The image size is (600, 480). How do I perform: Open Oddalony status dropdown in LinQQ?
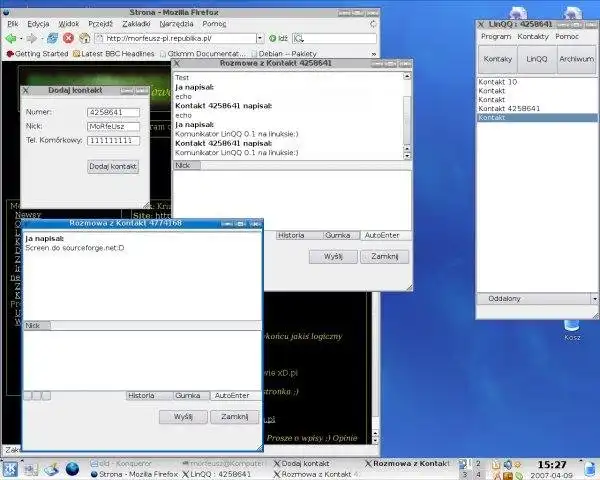click(537, 299)
